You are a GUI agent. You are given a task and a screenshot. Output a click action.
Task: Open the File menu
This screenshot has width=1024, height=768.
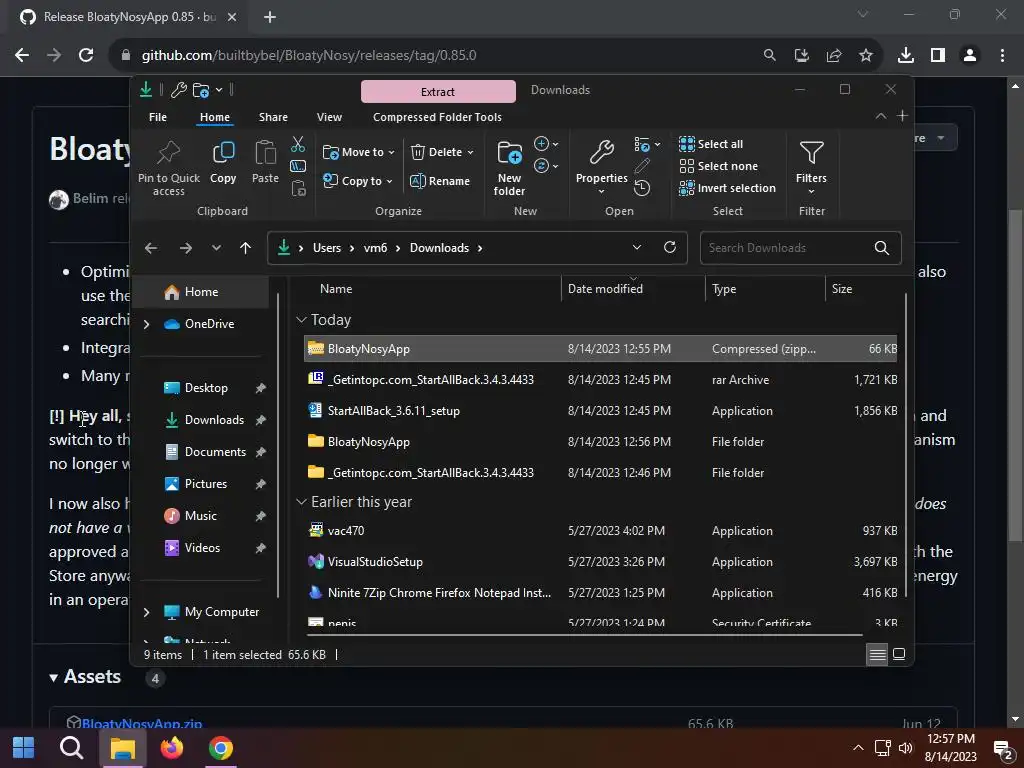click(x=158, y=117)
